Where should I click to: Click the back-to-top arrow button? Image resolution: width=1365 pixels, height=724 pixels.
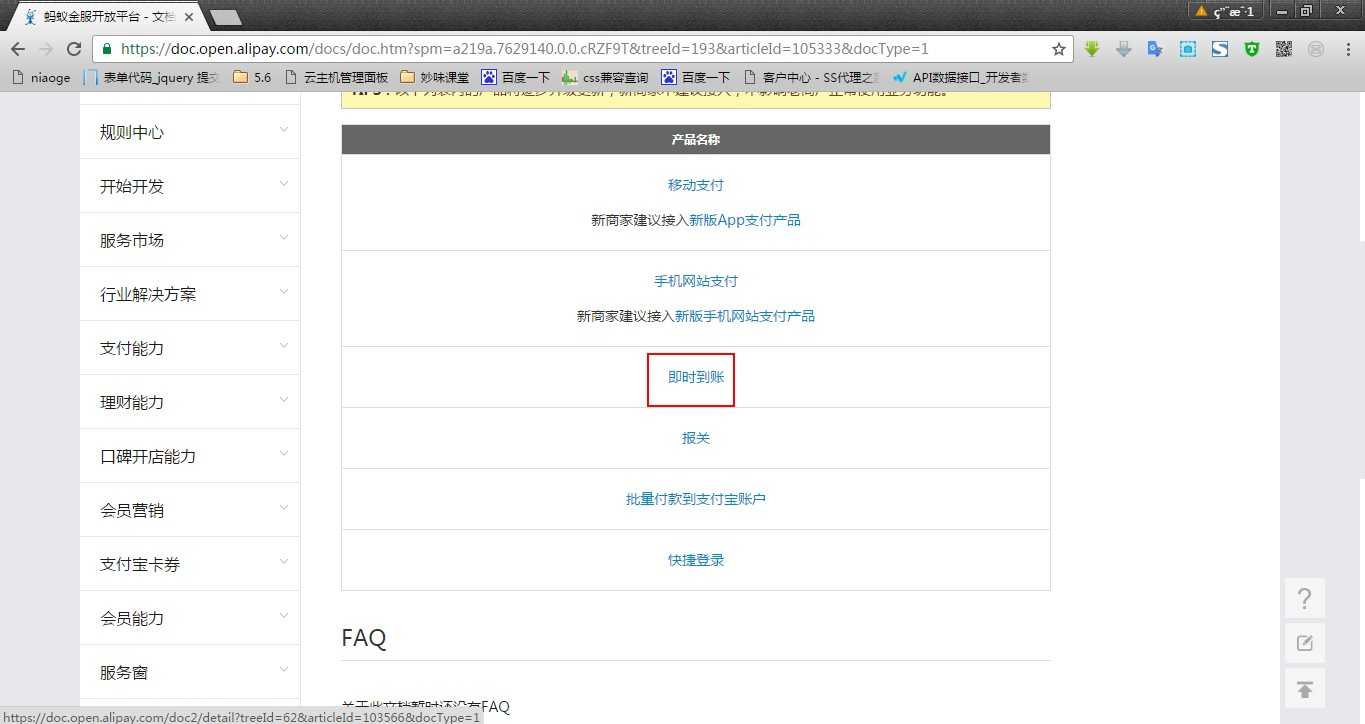1305,689
